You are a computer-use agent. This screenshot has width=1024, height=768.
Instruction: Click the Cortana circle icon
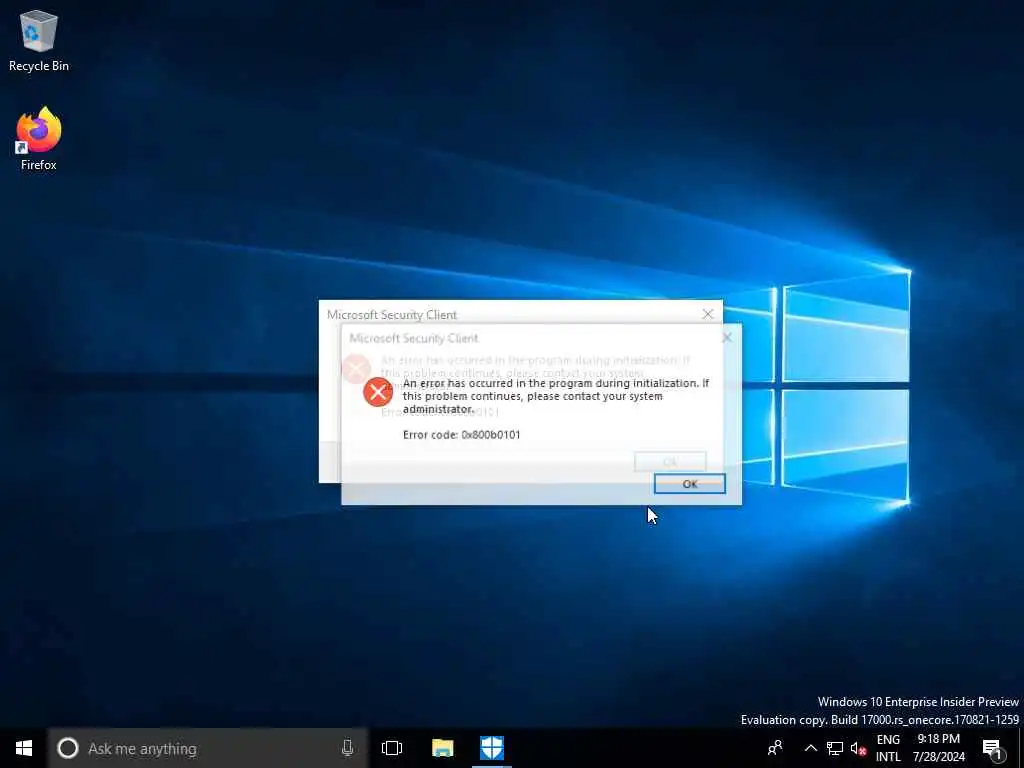point(68,748)
